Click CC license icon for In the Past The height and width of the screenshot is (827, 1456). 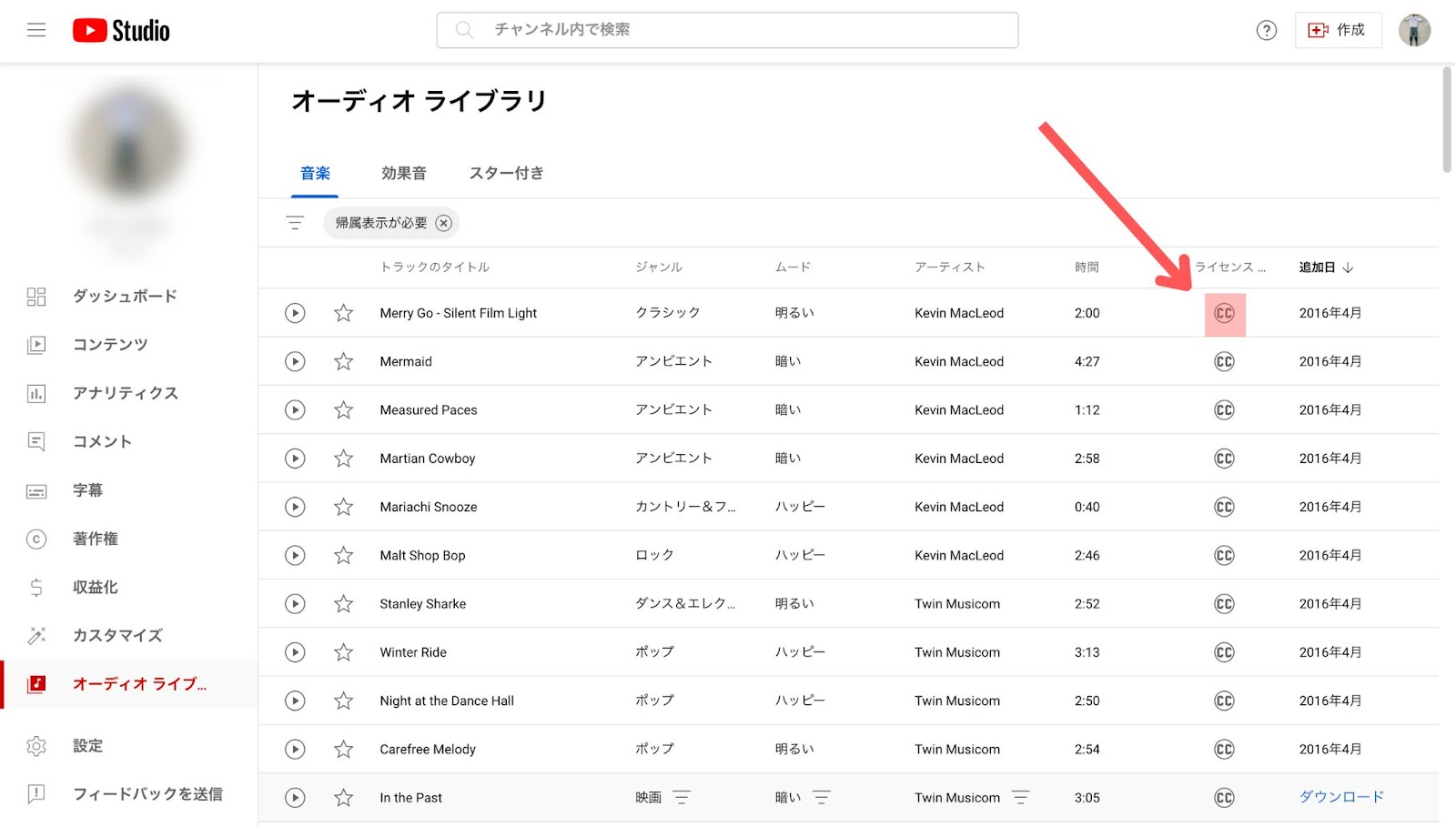tap(1224, 798)
